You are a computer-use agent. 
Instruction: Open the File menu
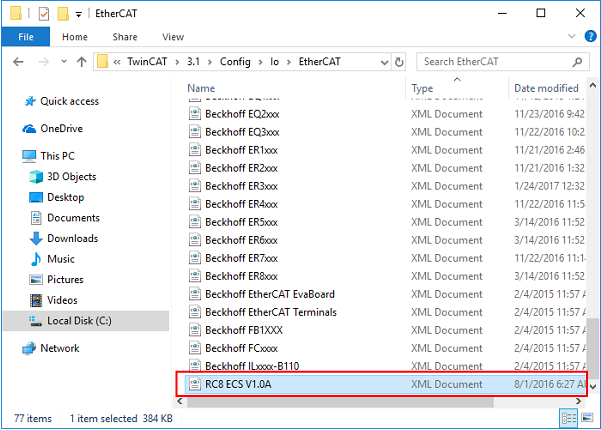(26, 37)
